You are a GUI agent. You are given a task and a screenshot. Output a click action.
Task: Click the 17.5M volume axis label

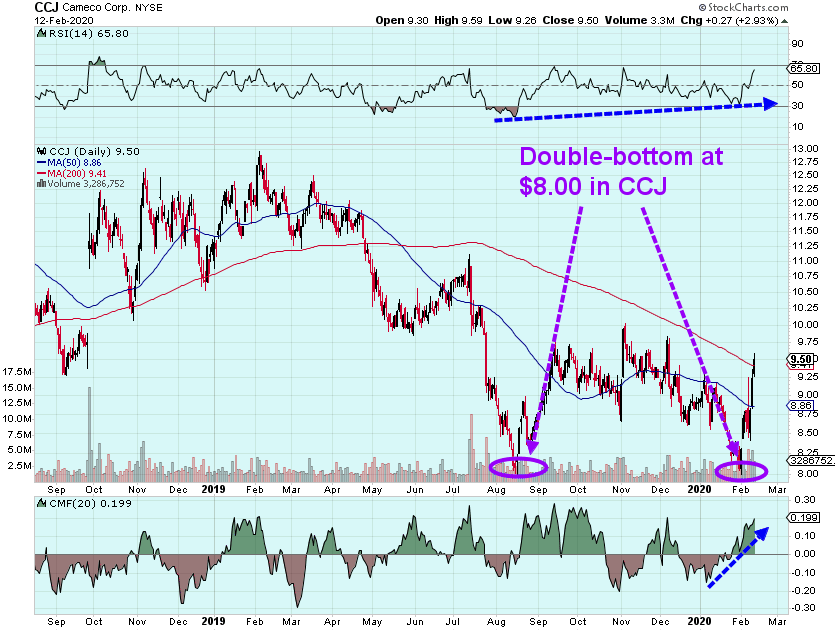point(17,372)
